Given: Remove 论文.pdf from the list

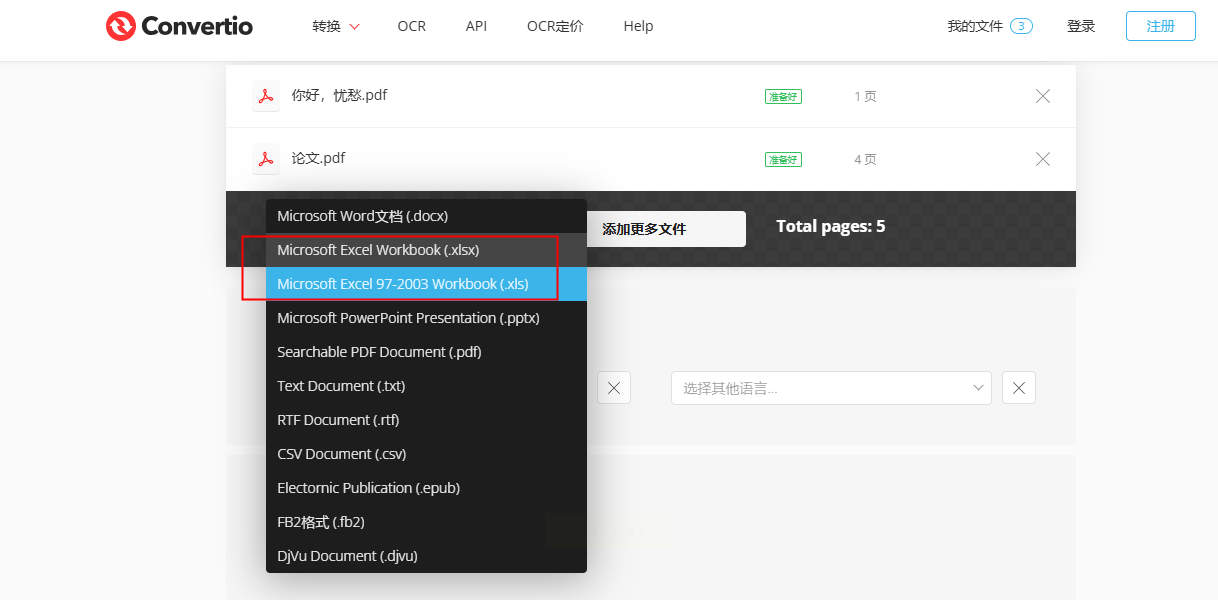Looking at the screenshot, I should 1043,159.
